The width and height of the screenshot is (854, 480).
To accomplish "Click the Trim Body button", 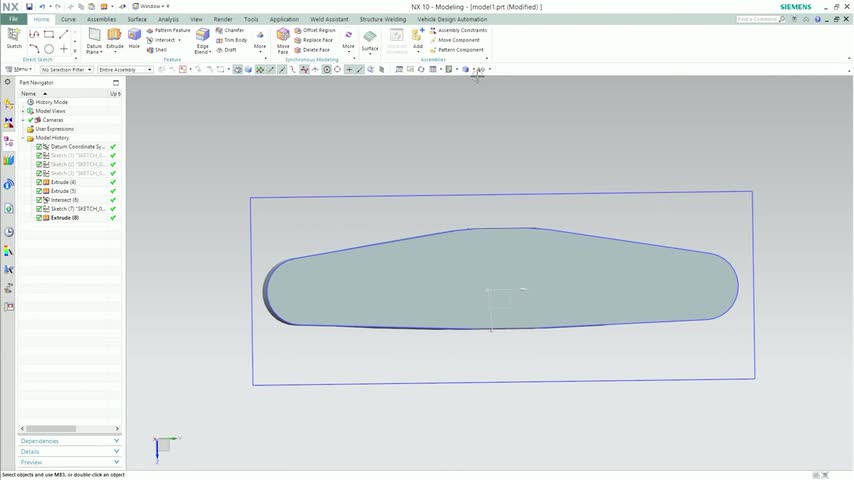I will pos(231,40).
